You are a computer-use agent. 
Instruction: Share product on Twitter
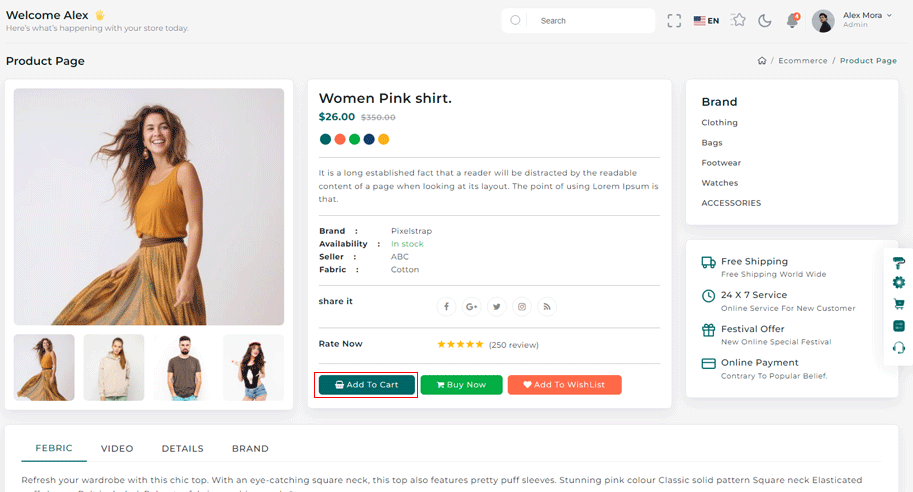[496, 307]
